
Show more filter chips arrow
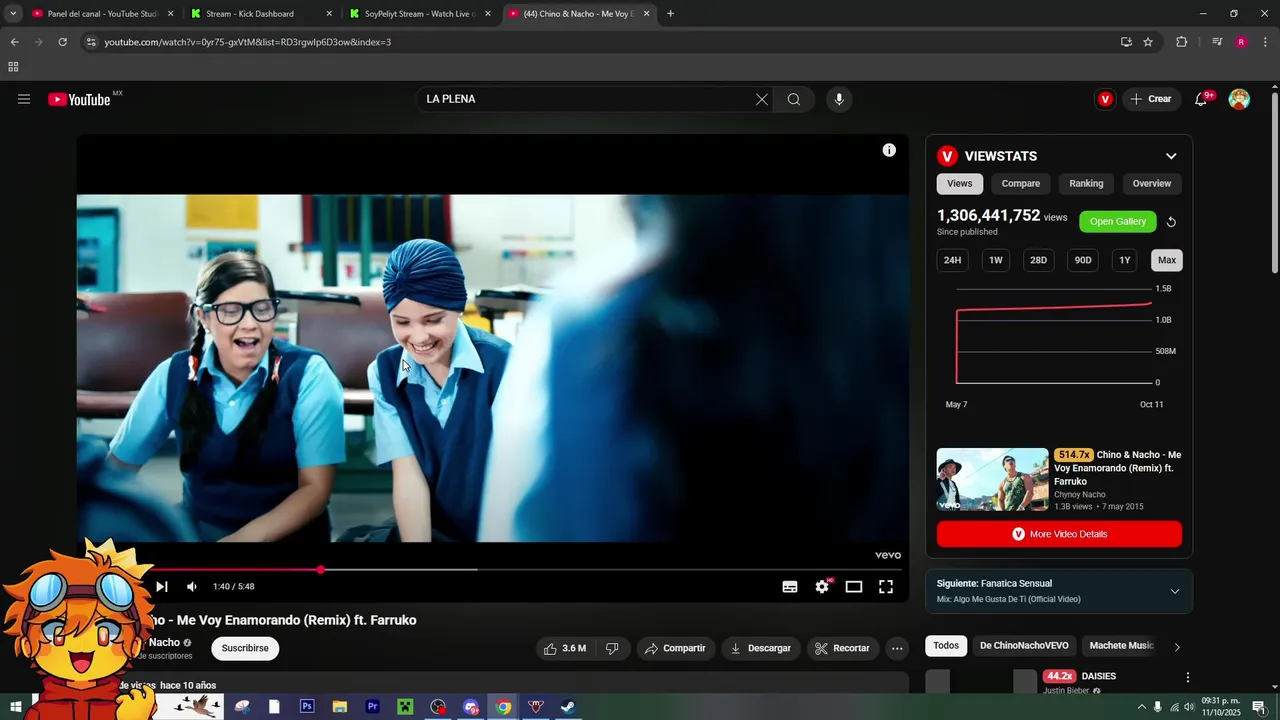tap(1177, 647)
